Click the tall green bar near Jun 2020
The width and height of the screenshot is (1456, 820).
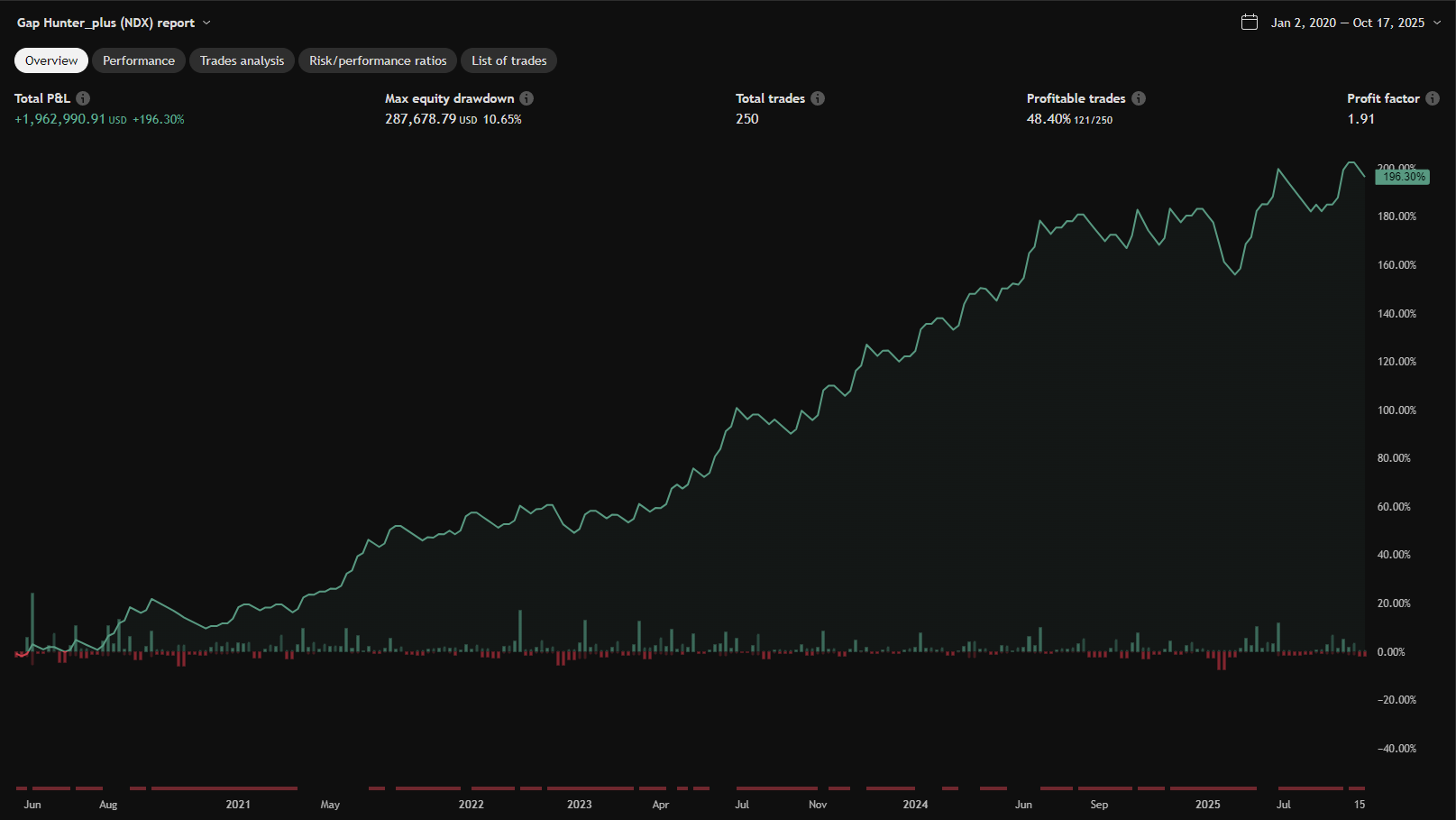pyautogui.click(x=32, y=622)
